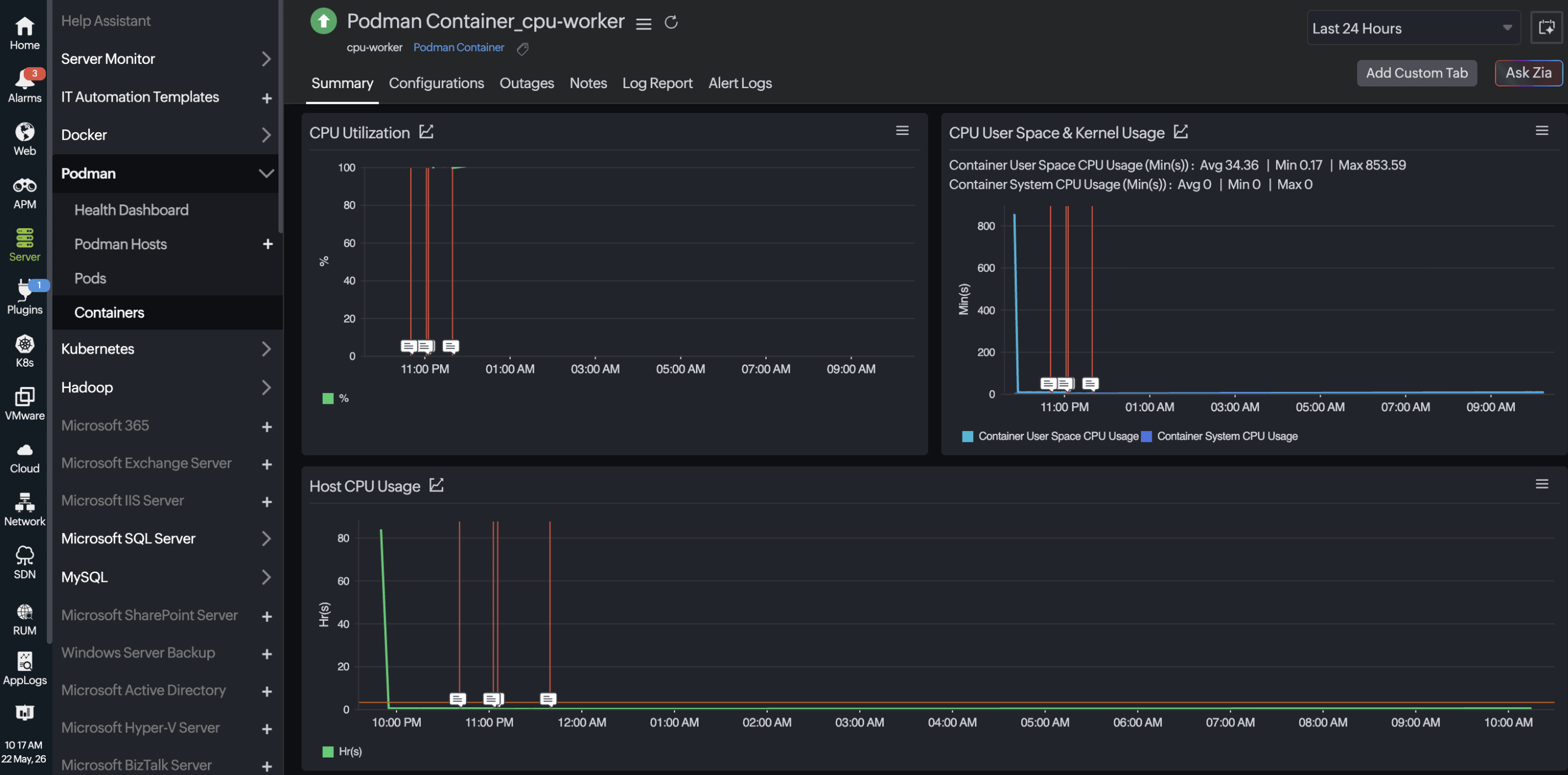Open the Home section

coord(24,33)
